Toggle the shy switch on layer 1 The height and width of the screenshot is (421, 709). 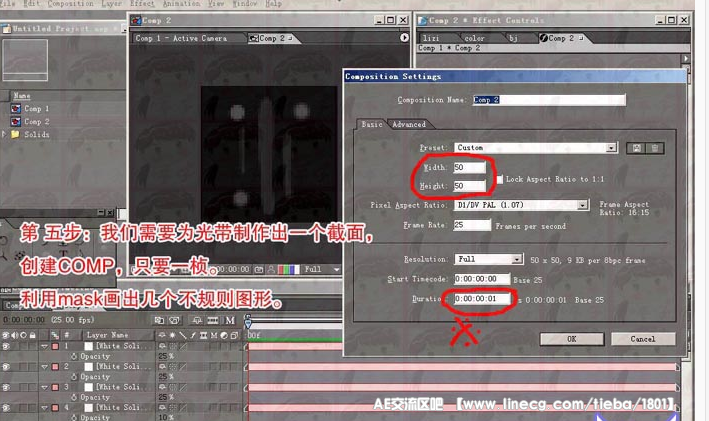162,346
